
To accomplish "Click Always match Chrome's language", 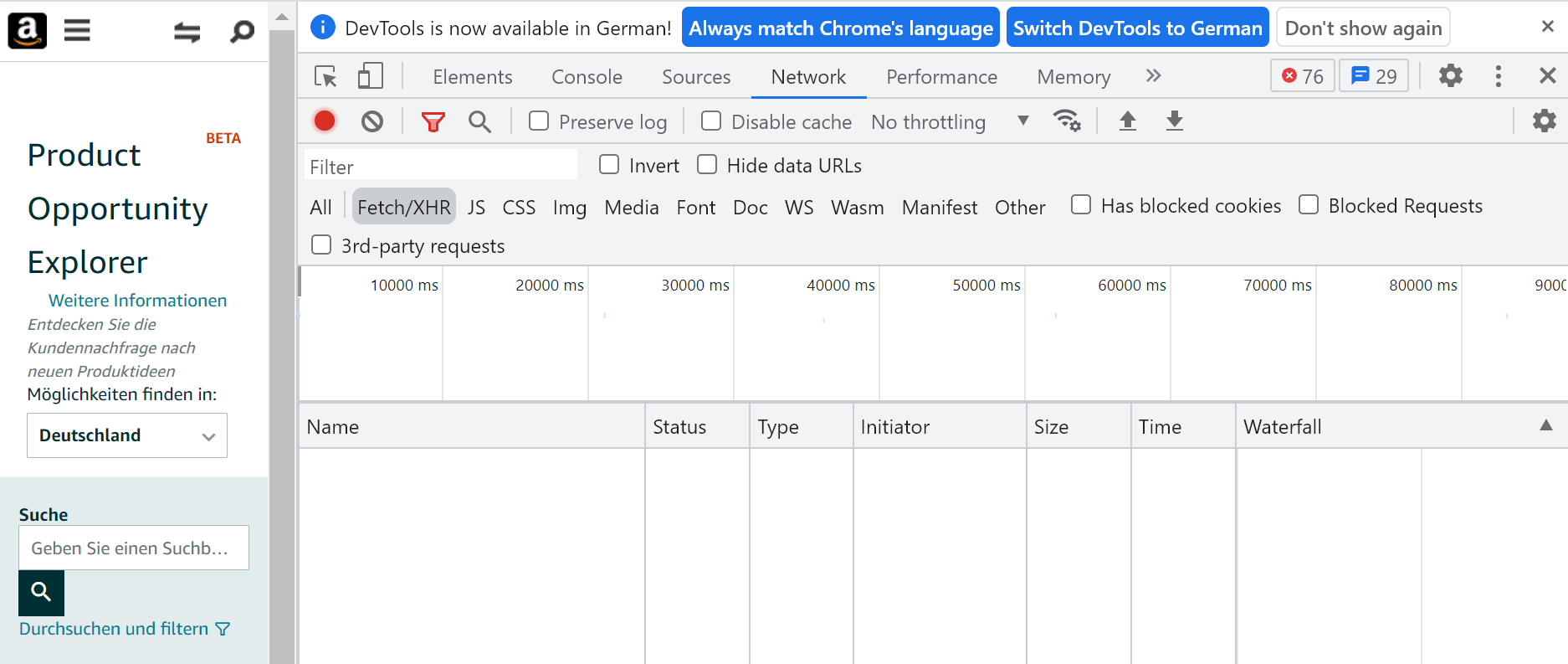I will point(841,28).
